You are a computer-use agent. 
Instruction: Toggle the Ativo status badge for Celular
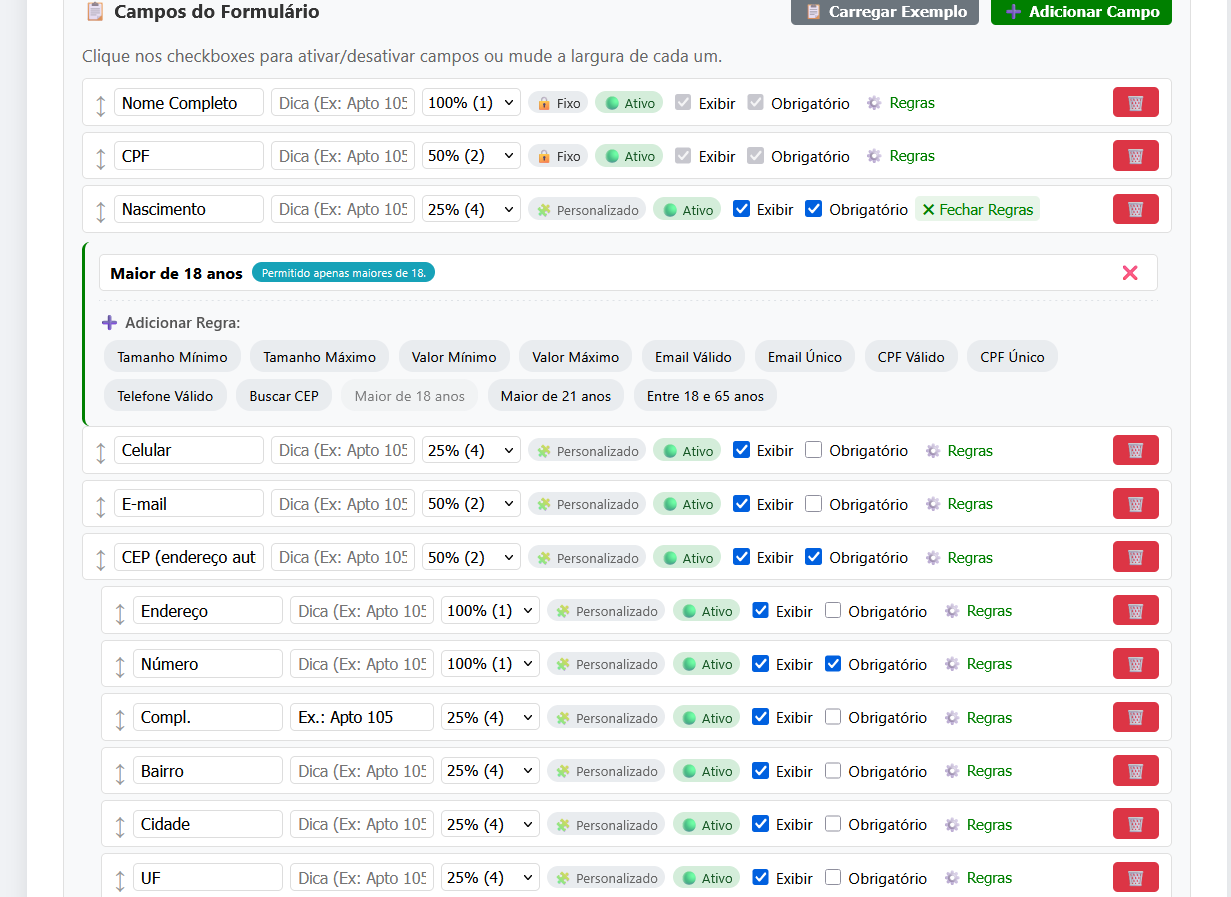coord(687,451)
